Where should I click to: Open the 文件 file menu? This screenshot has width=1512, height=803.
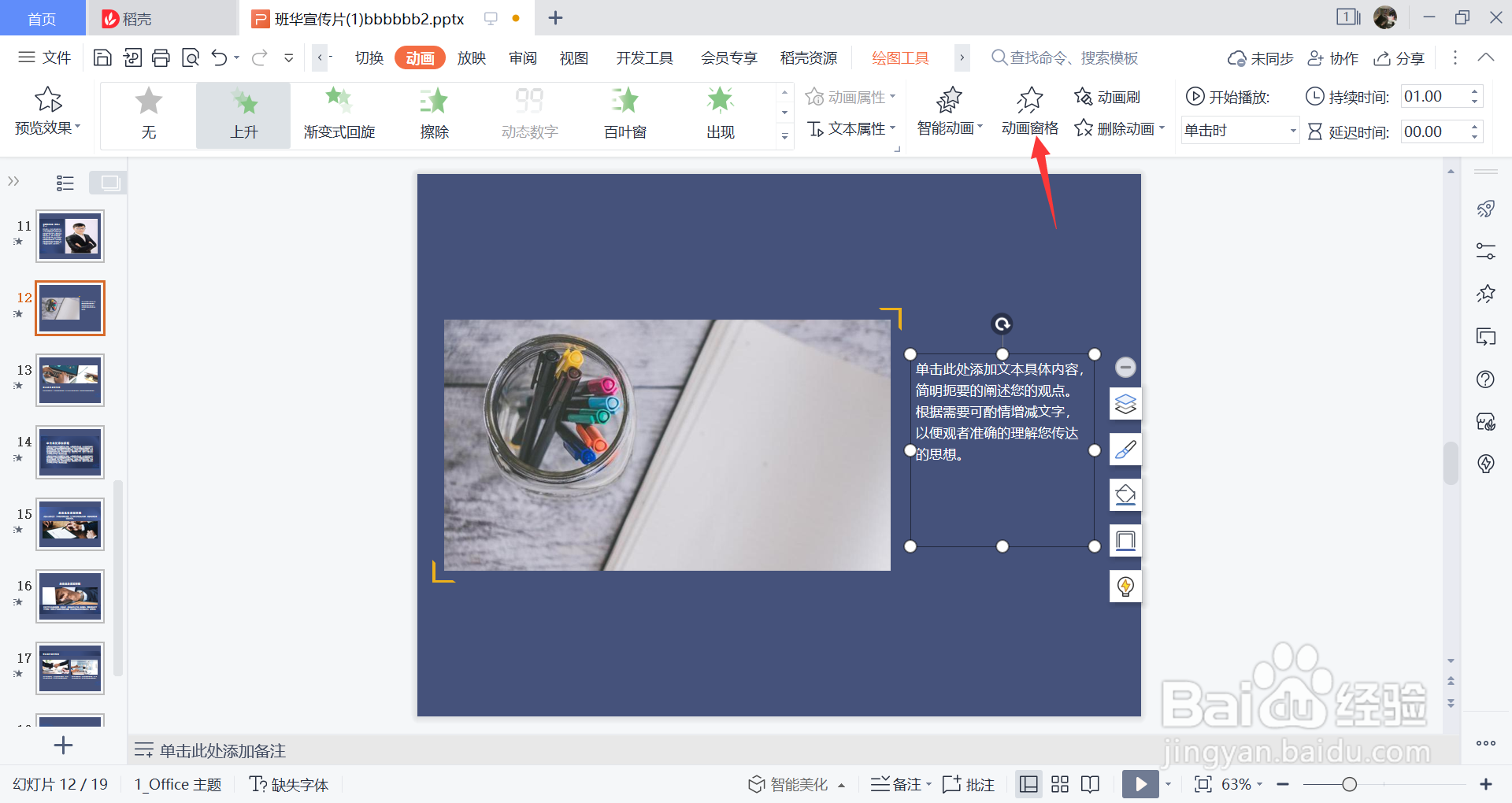click(45, 57)
